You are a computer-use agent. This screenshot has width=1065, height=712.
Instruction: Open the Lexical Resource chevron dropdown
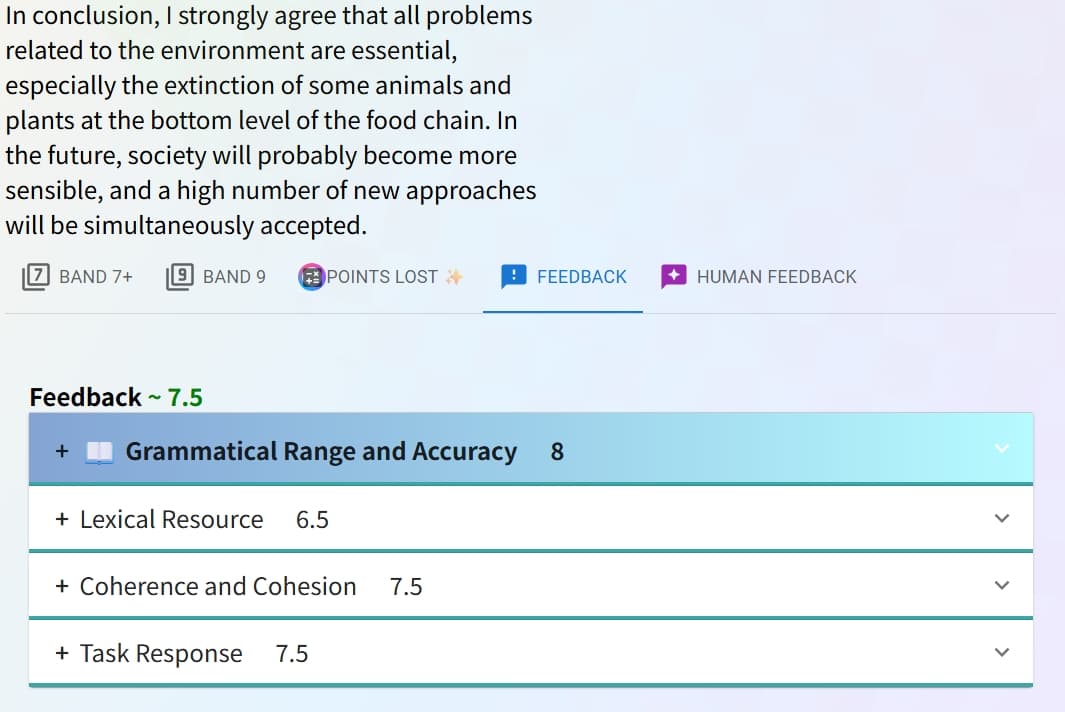point(1002,518)
